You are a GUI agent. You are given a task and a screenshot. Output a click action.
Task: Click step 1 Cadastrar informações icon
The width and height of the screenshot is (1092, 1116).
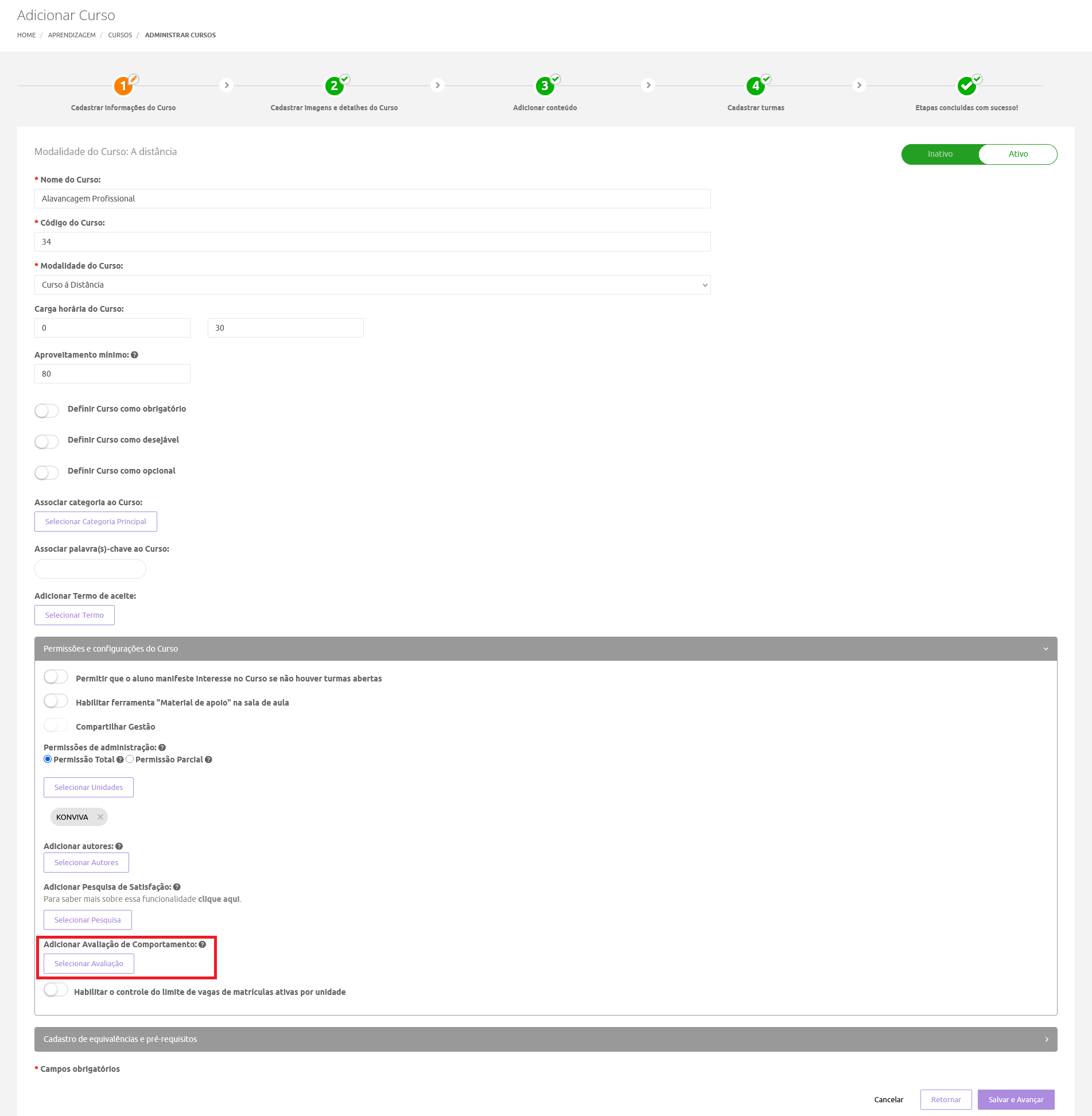(x=123, y=86)
